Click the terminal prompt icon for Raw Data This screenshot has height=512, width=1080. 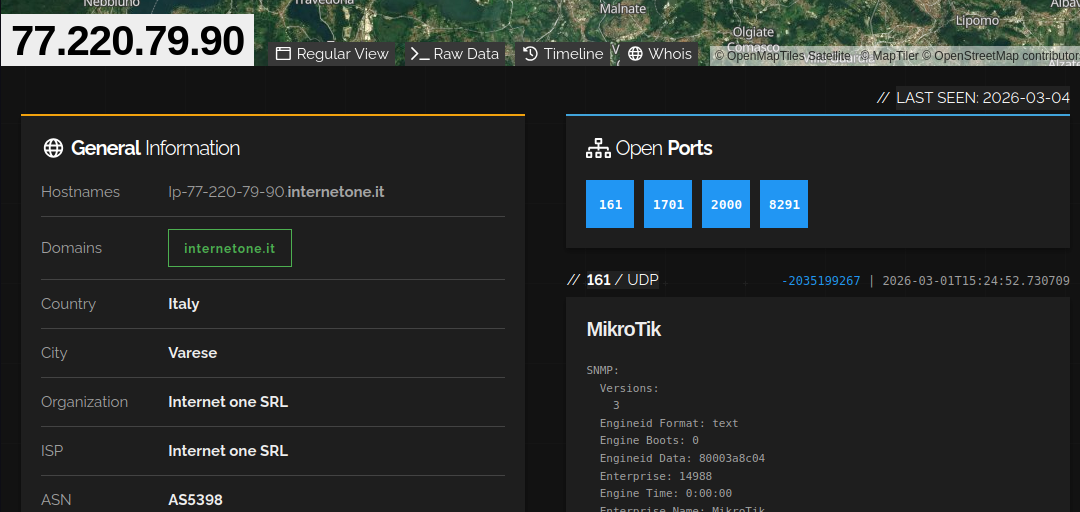(420, 54)
